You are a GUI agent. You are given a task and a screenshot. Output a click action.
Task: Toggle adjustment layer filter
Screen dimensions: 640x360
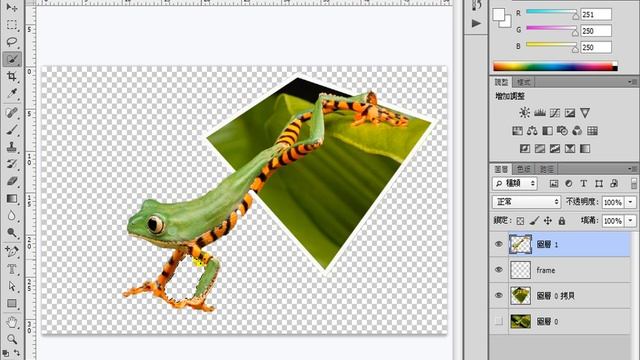pyautogui.click(x=569, y=184)
